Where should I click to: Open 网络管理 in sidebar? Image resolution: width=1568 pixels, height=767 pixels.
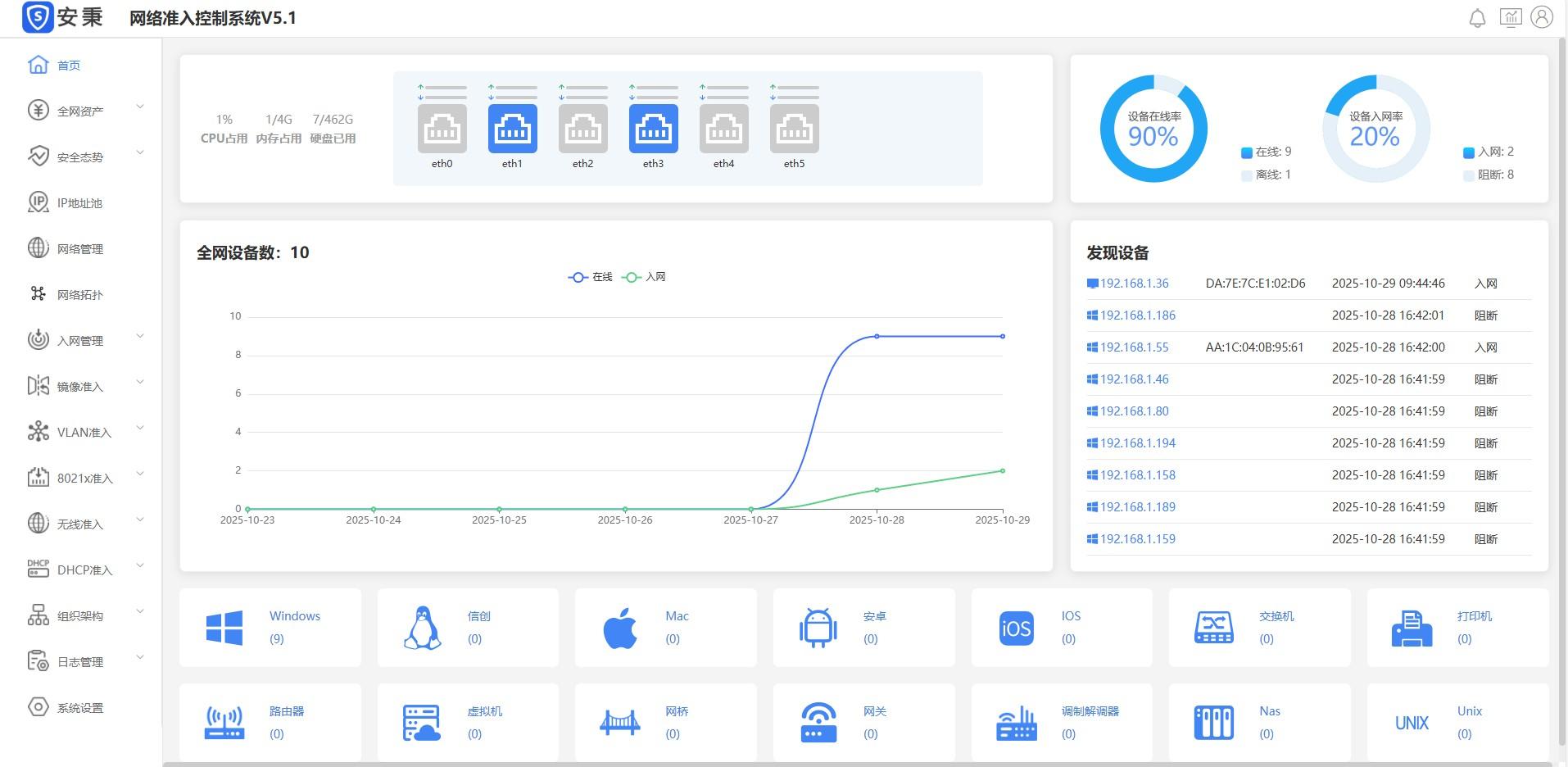click(80, 248)
